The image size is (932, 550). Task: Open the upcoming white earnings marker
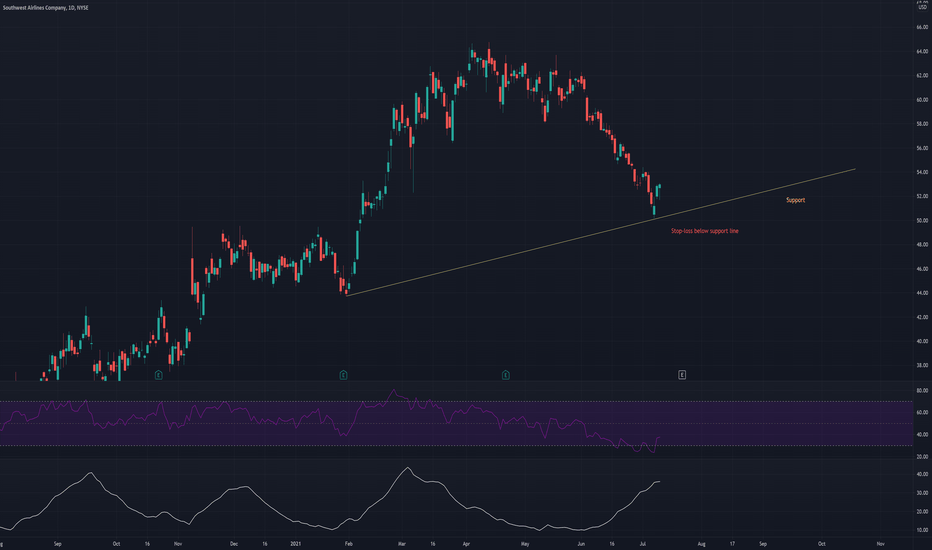(682, 375)
